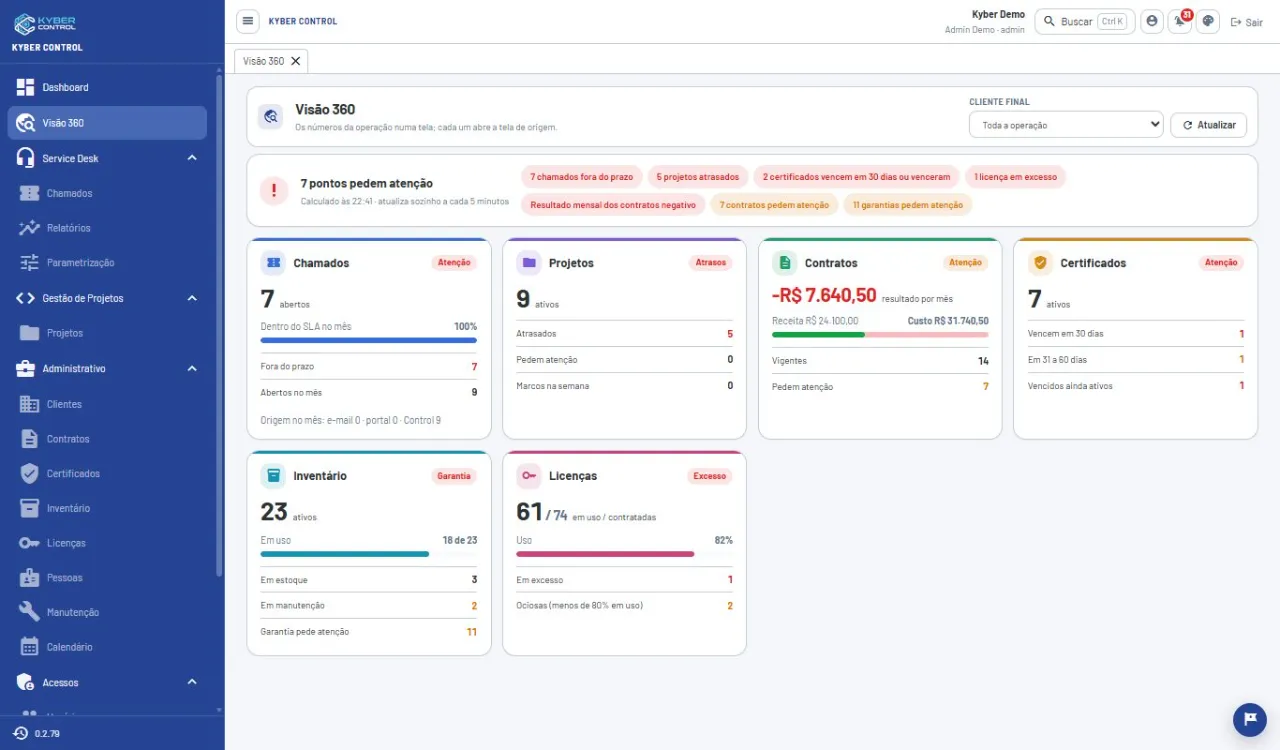Open the user profile icon
This screenshot has width=1280, height=750.
(1152, 21)
